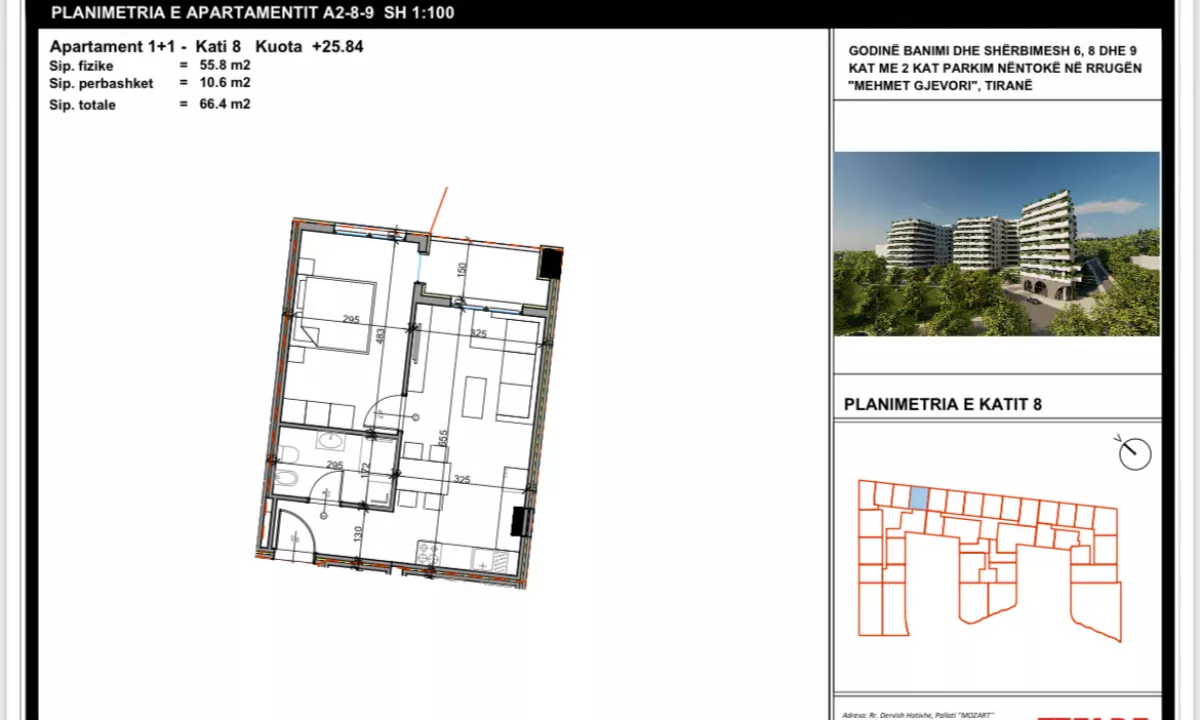Screen dimensions: 1200x720
Task: Click the toilet symbol in the bathroom
Action: point(286,479)
